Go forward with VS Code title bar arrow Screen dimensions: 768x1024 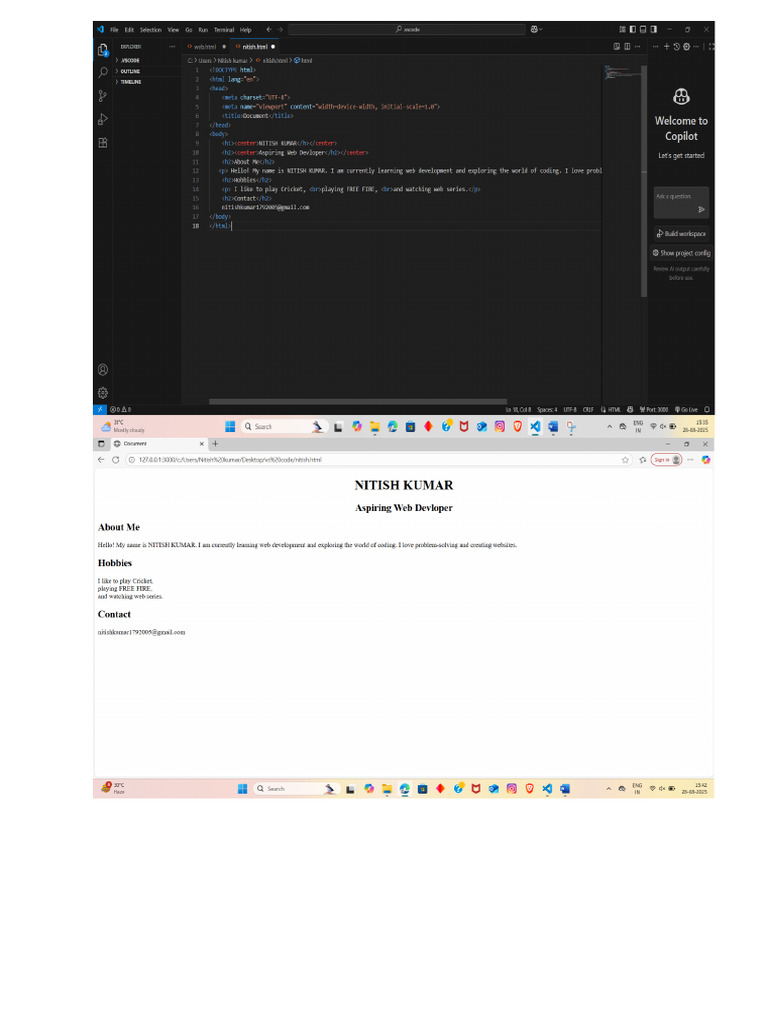pyautogui.click(x=280, y=29)
